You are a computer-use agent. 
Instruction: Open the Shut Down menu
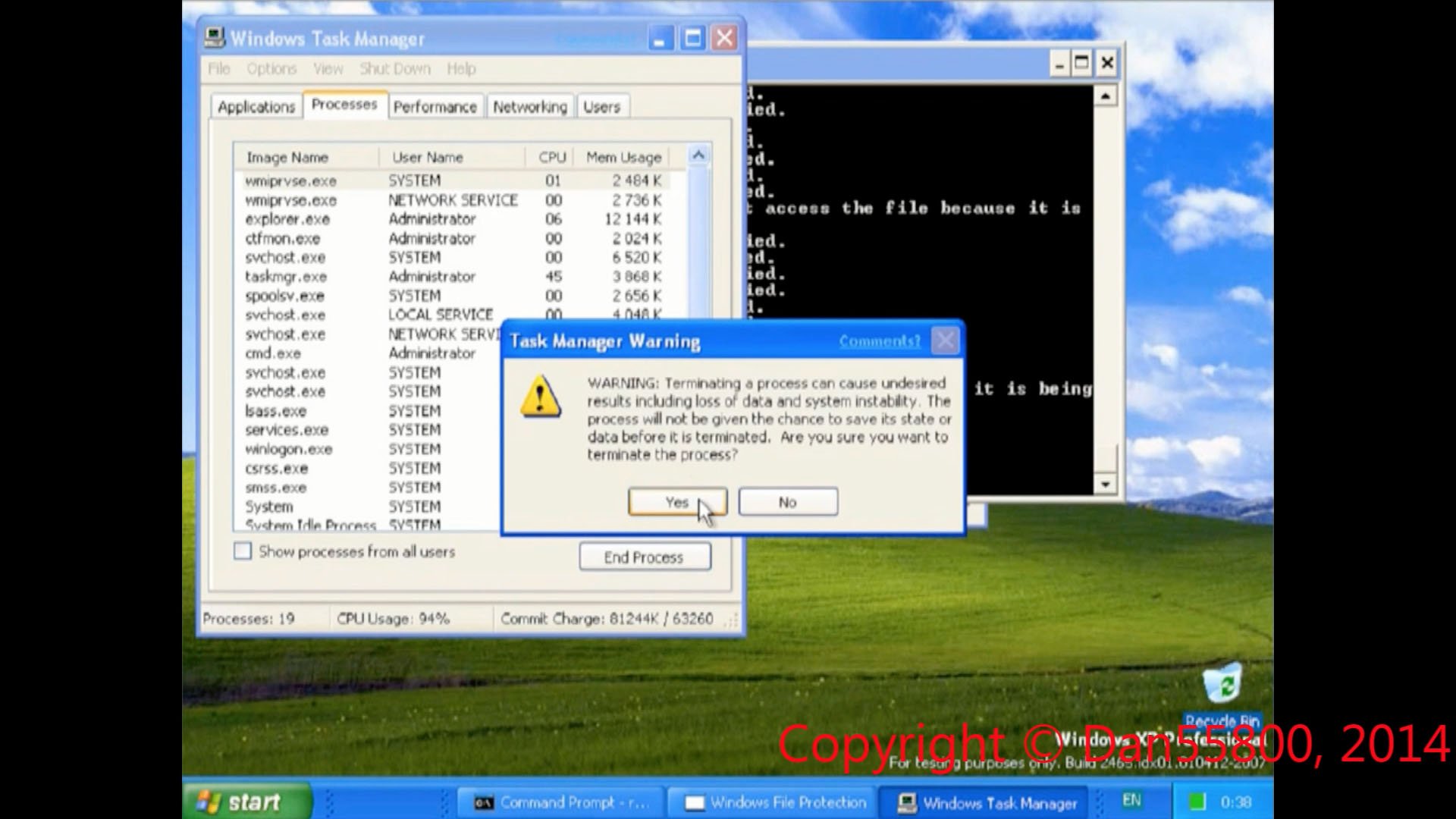(x=395, y=68)
